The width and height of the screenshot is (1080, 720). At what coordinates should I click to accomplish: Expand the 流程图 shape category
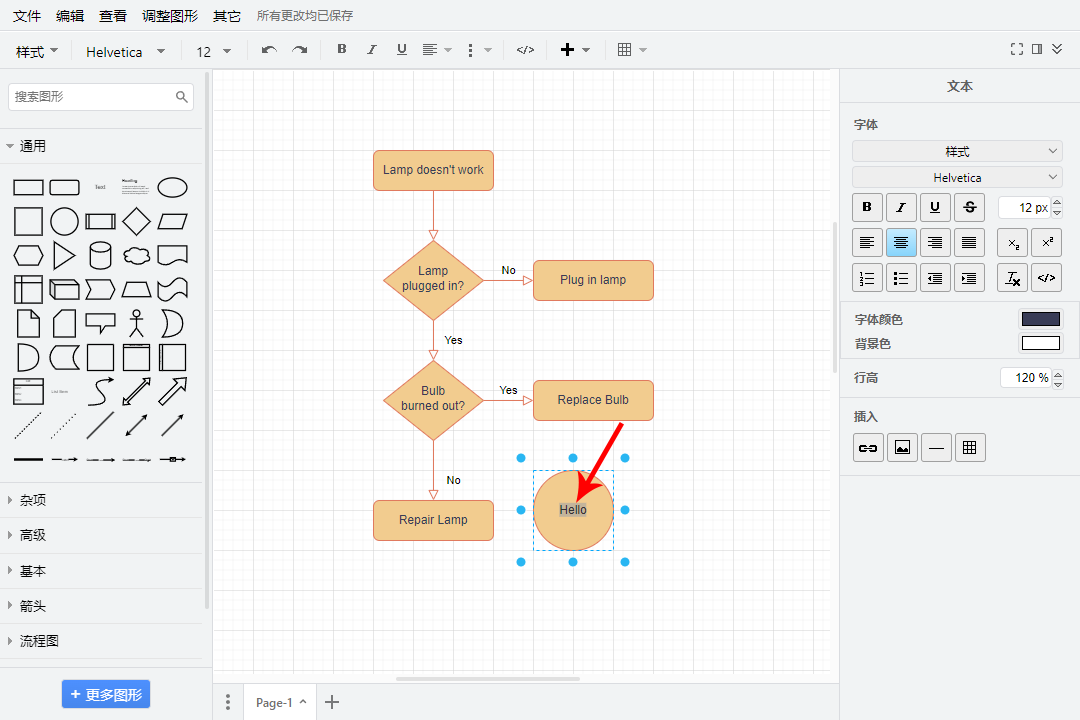pyautogui.click(x=39, y=641)
